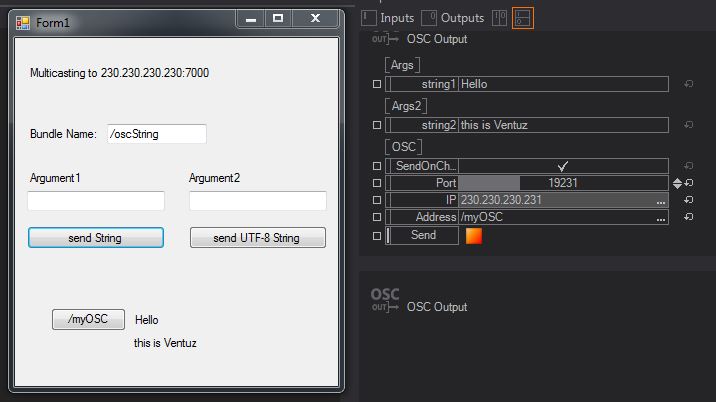Collapse the OSC property group header

coord(404,147)
